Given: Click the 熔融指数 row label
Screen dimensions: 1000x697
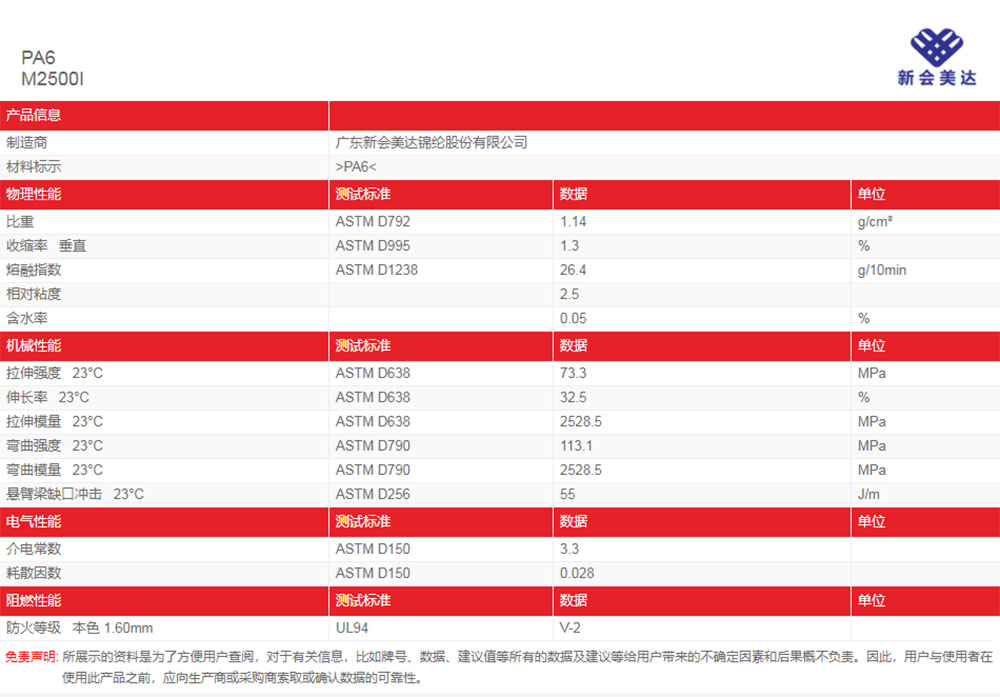Looking at the screenshot, I should tap(33, 270).
